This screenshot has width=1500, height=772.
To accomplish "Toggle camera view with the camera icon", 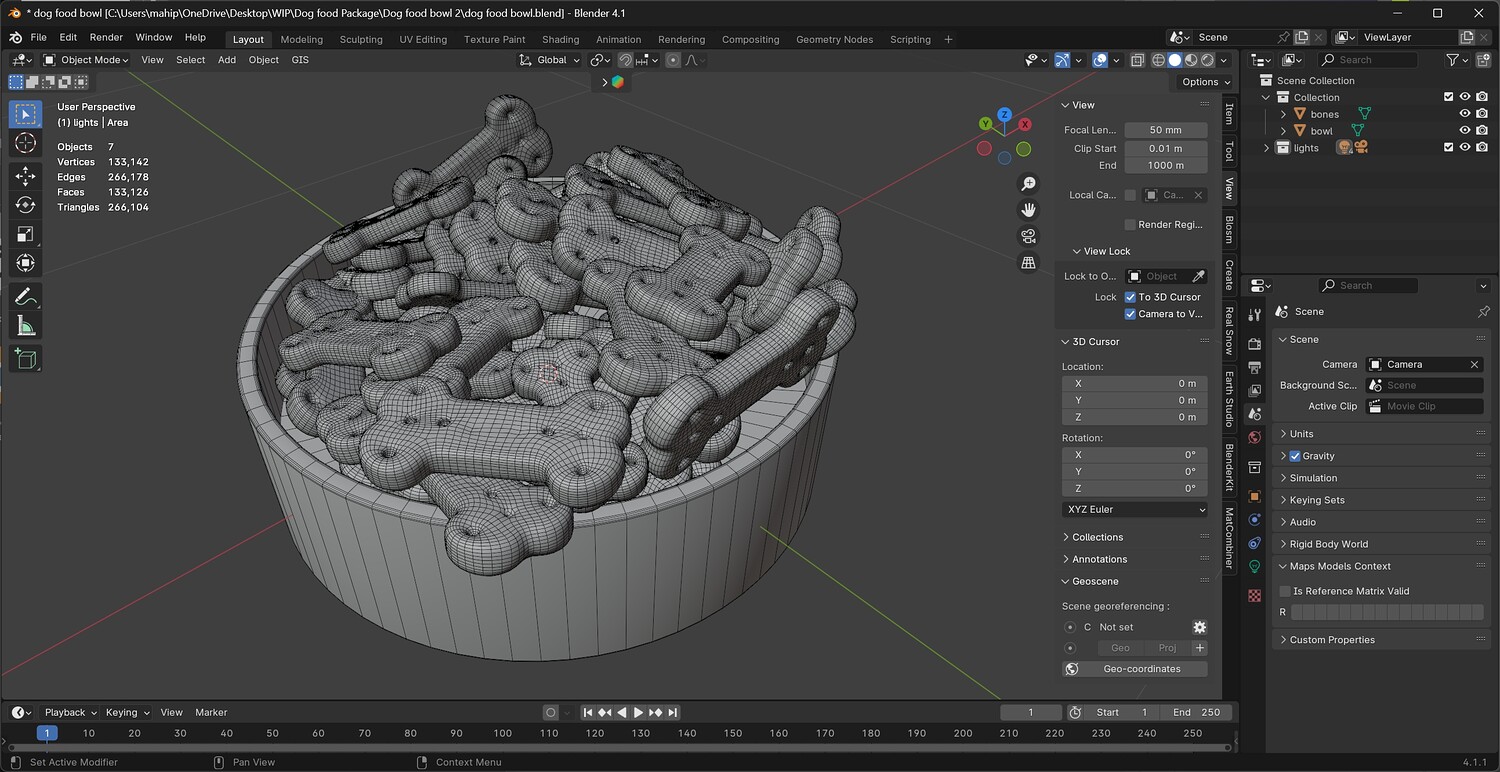I will pyautogui.click(x=1028, y=236).
